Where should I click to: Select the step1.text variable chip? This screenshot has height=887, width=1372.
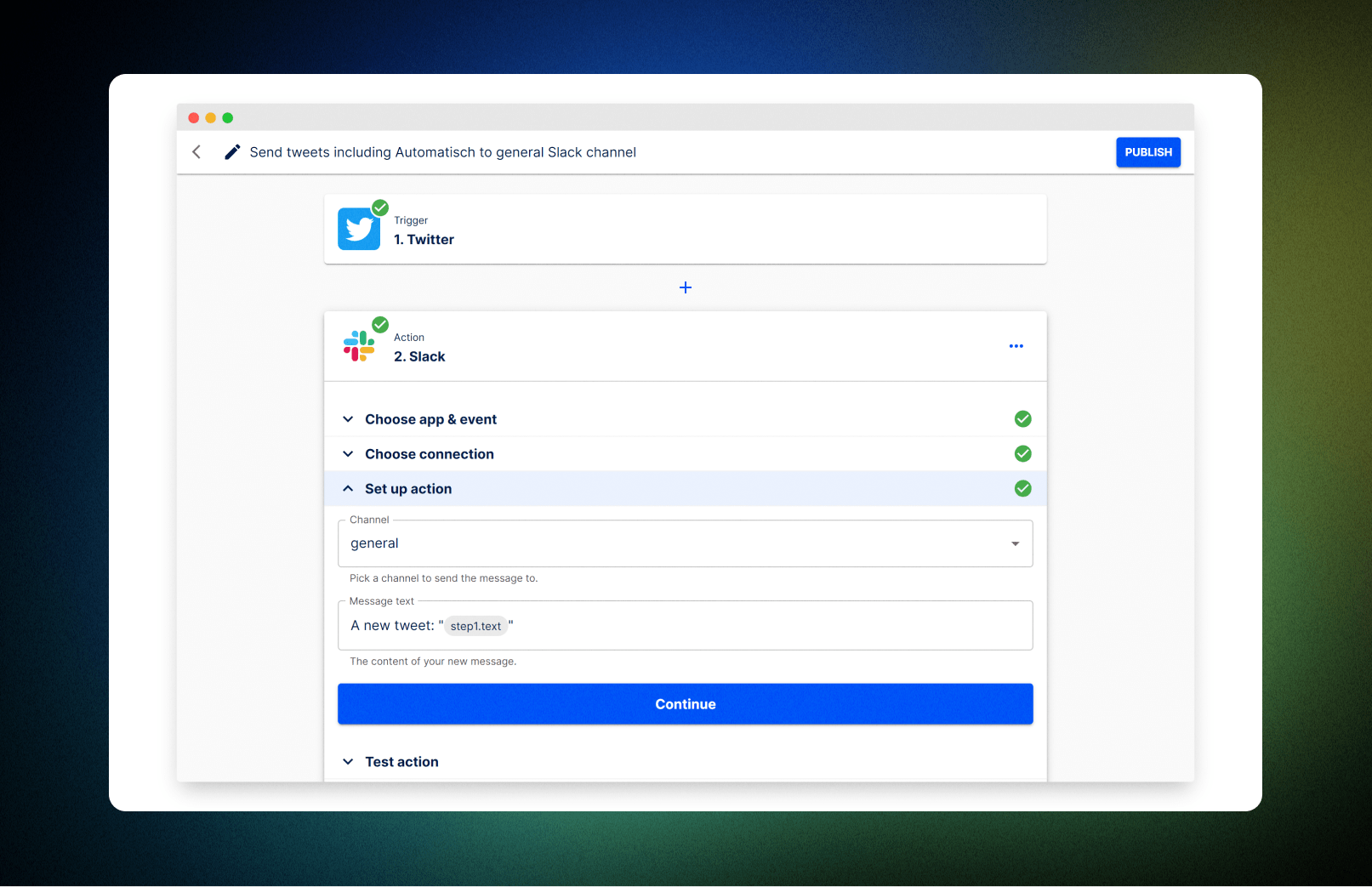(x=475, y=626)
